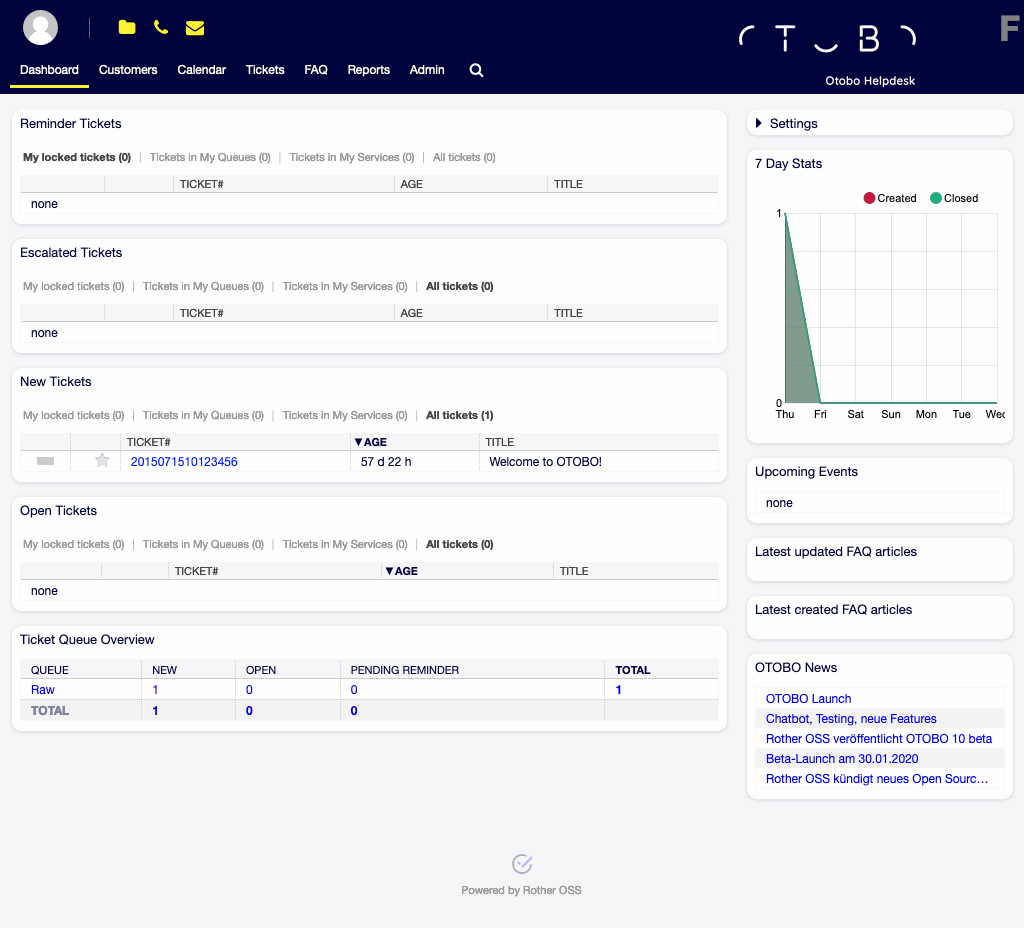This screenshot has width=1024, height=928.
Task: Toggle the Created series in chart legend
Action: (x=889, y=198)
